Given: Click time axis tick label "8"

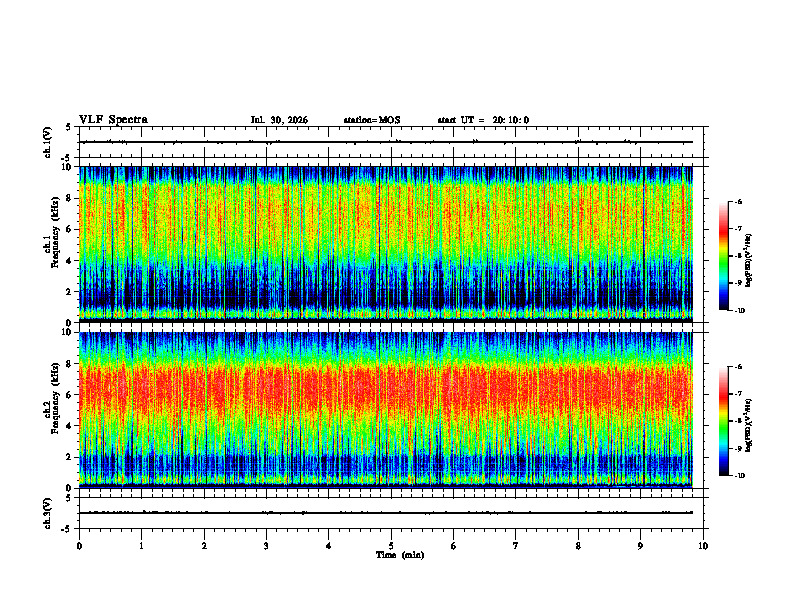Looking at the screenshot, I should [578, 546].
